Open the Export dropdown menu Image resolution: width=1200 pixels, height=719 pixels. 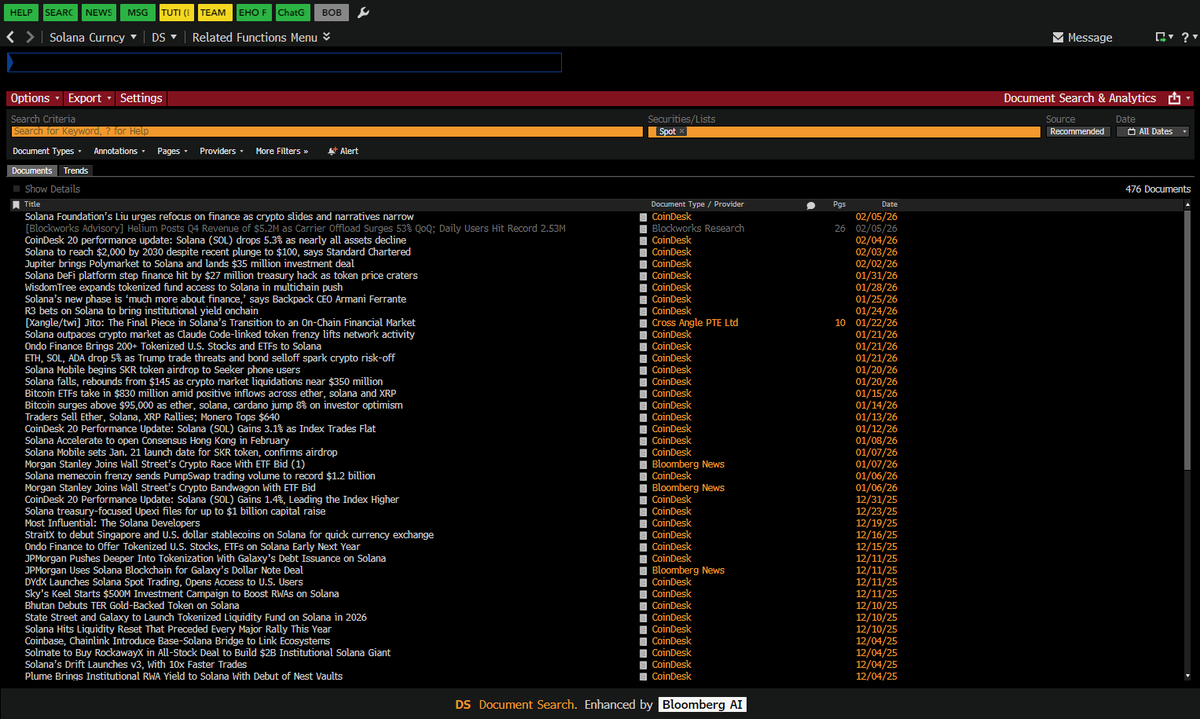click(x=89, y=98)
